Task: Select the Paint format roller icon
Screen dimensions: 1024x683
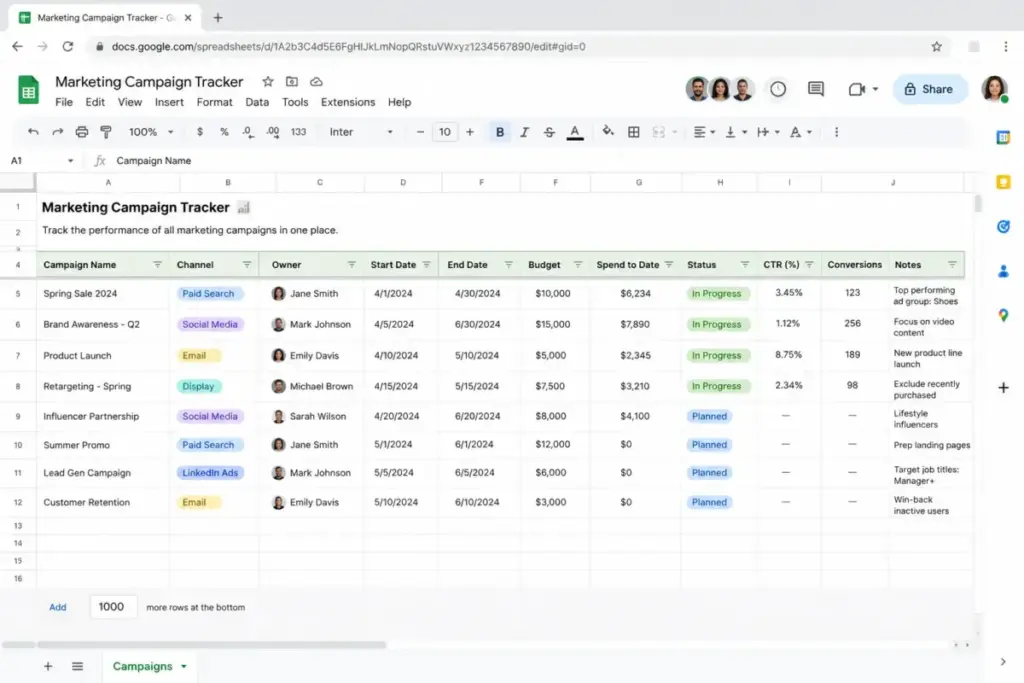Action: 106,132
